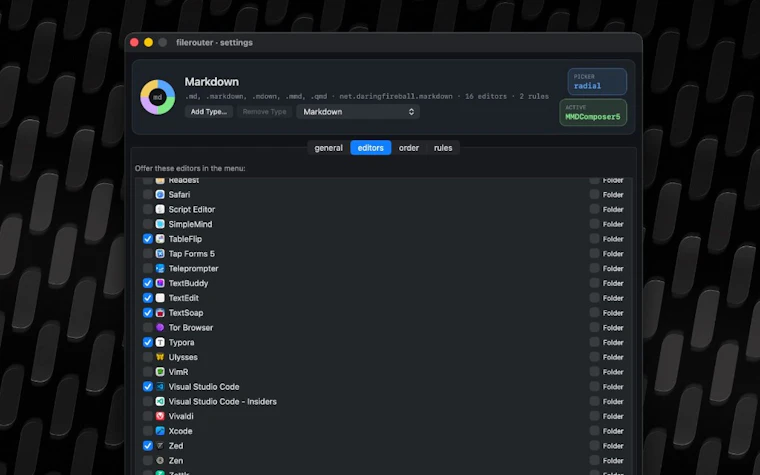The width and height of the screenshot is (760, 475).
Task: Click the Ulysses butterfly icon
Action: point(160,357)
